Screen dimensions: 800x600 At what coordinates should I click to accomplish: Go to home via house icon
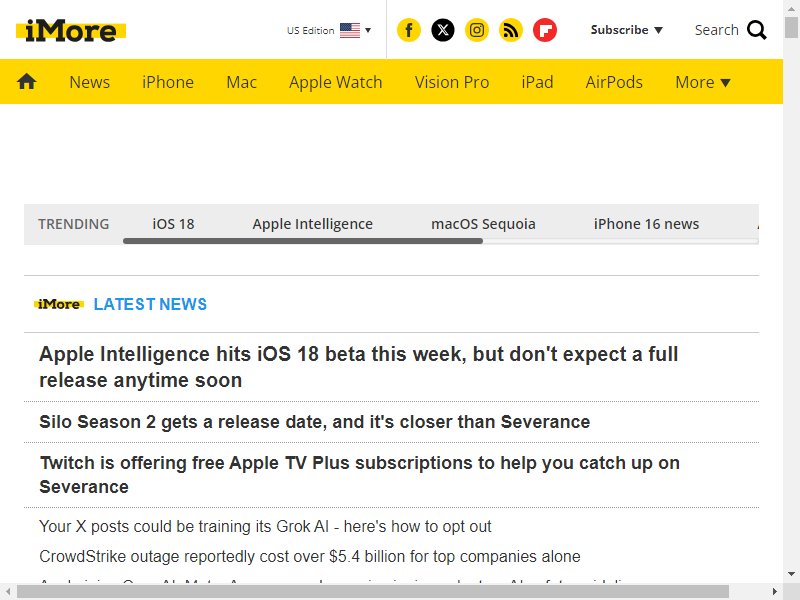(x=27, y=82)
